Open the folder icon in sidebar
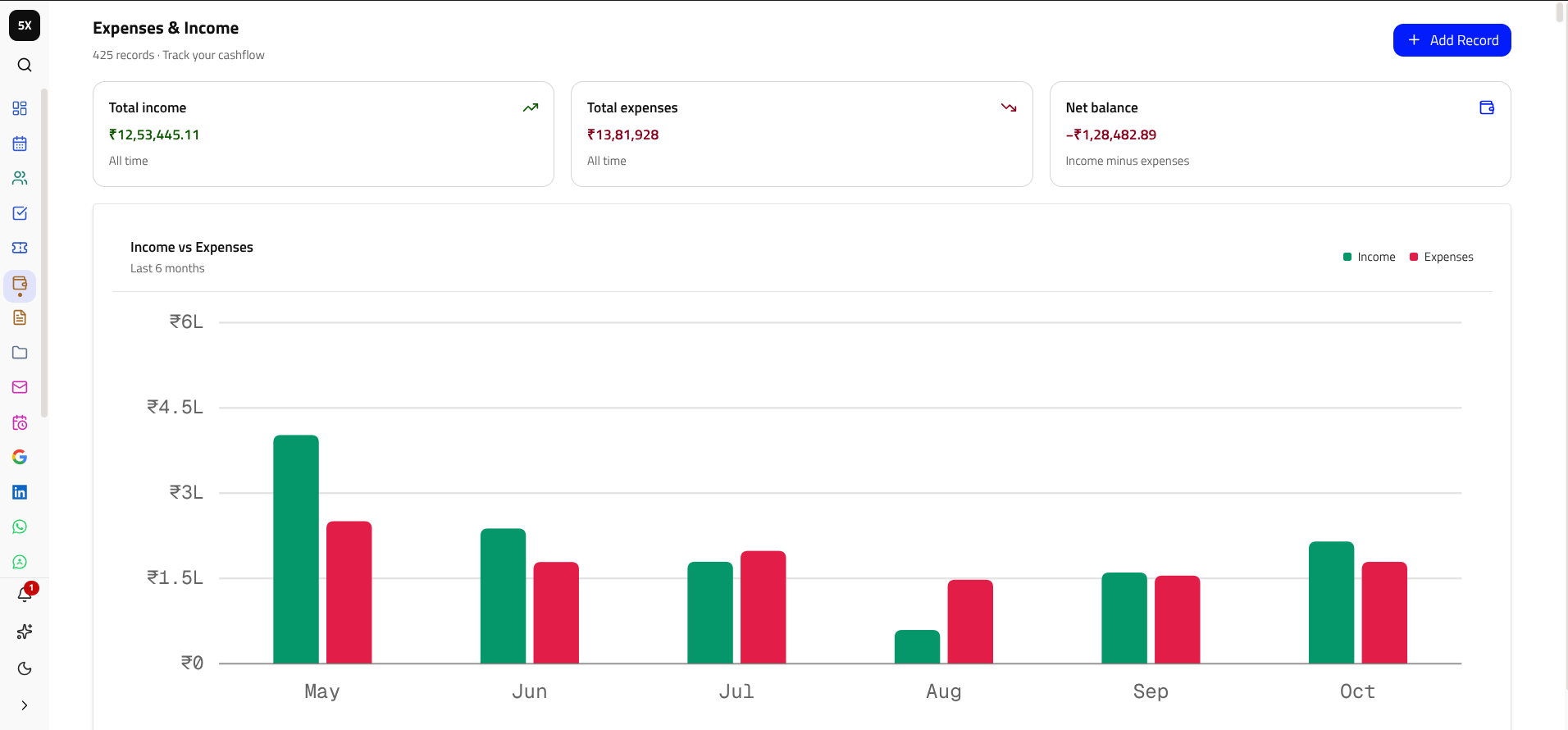The image size is (1568, 730). tap(20, 353)
